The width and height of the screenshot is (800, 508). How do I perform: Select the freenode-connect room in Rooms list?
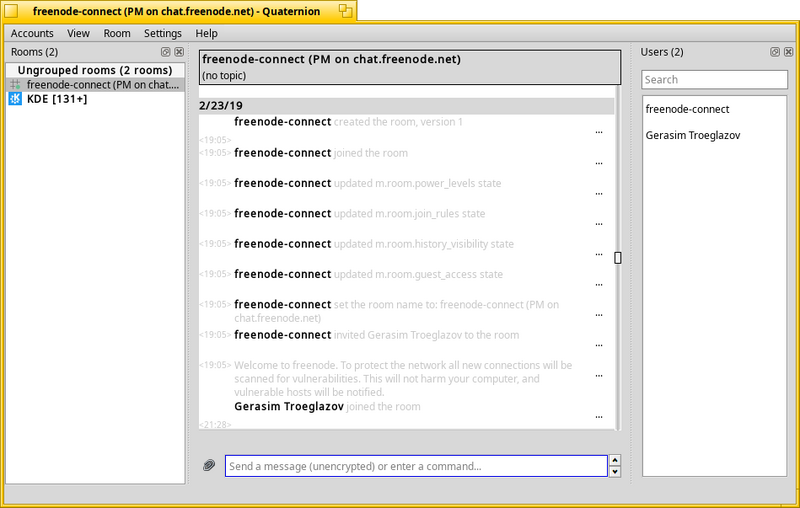[x=95, y=85]
